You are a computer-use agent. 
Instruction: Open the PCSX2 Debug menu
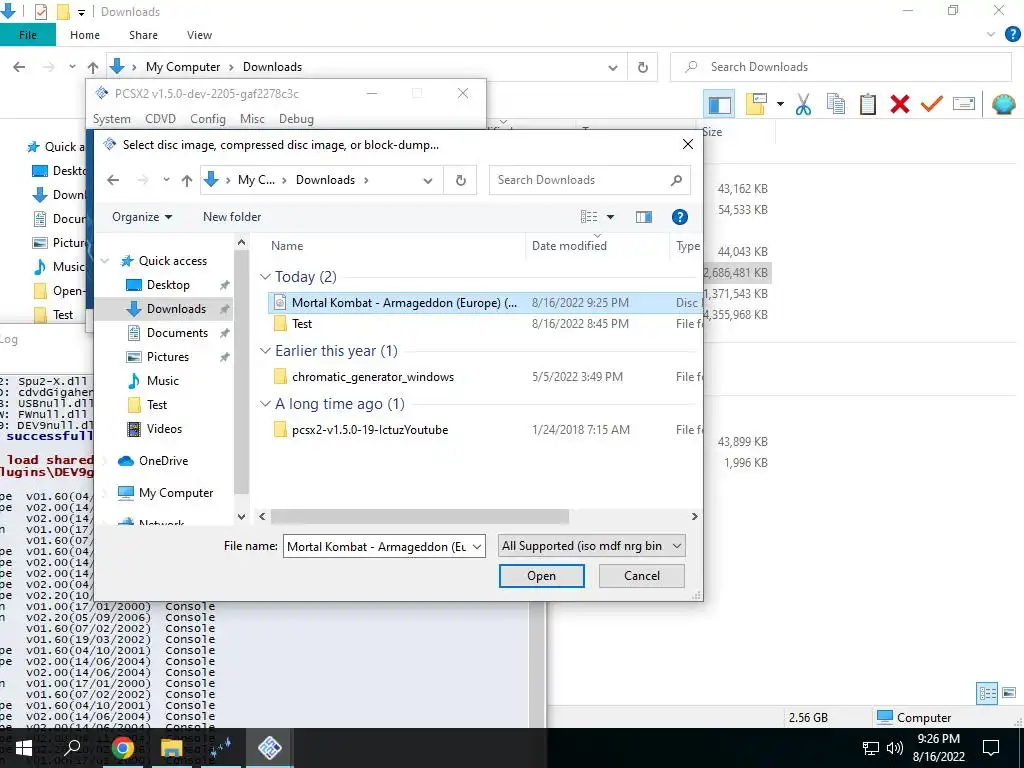[296, 119]
